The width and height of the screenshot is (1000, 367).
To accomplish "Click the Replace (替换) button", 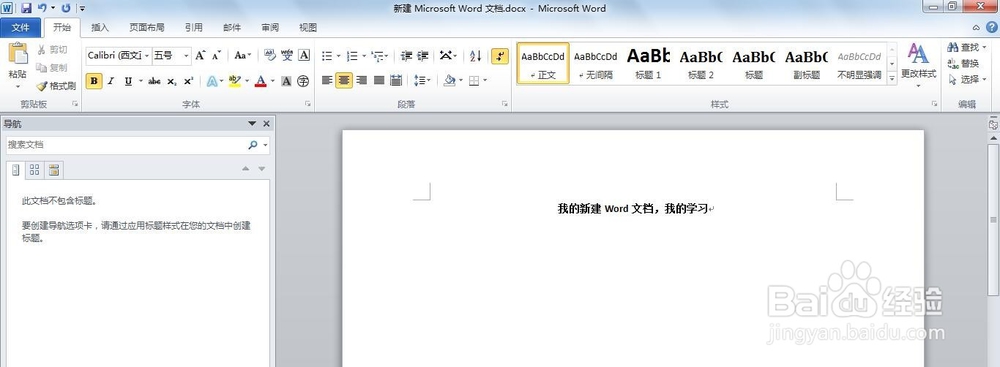I will pyautogui.click(x=964, y=63).
